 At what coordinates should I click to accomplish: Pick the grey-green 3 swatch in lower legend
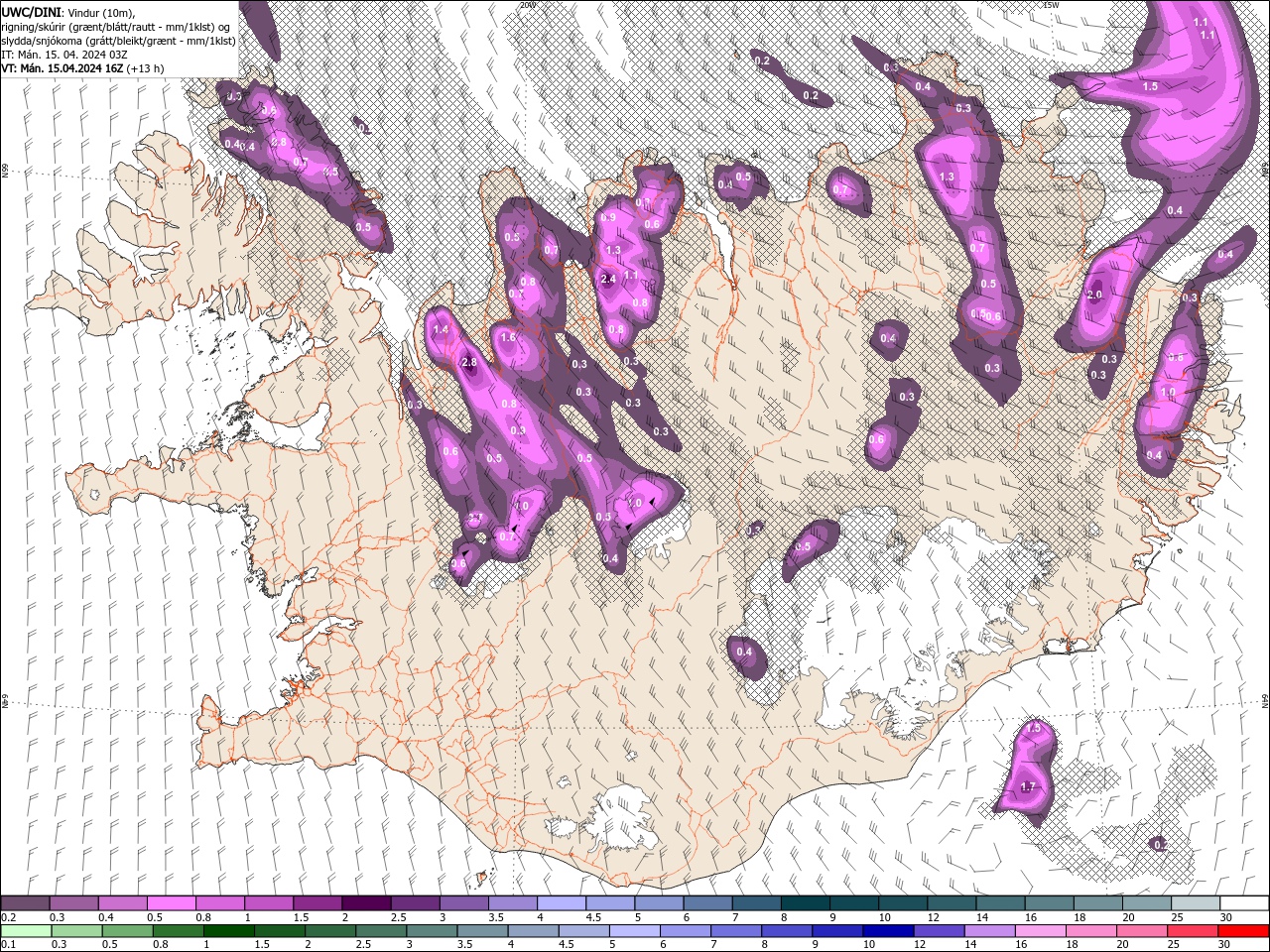(432, 931)
